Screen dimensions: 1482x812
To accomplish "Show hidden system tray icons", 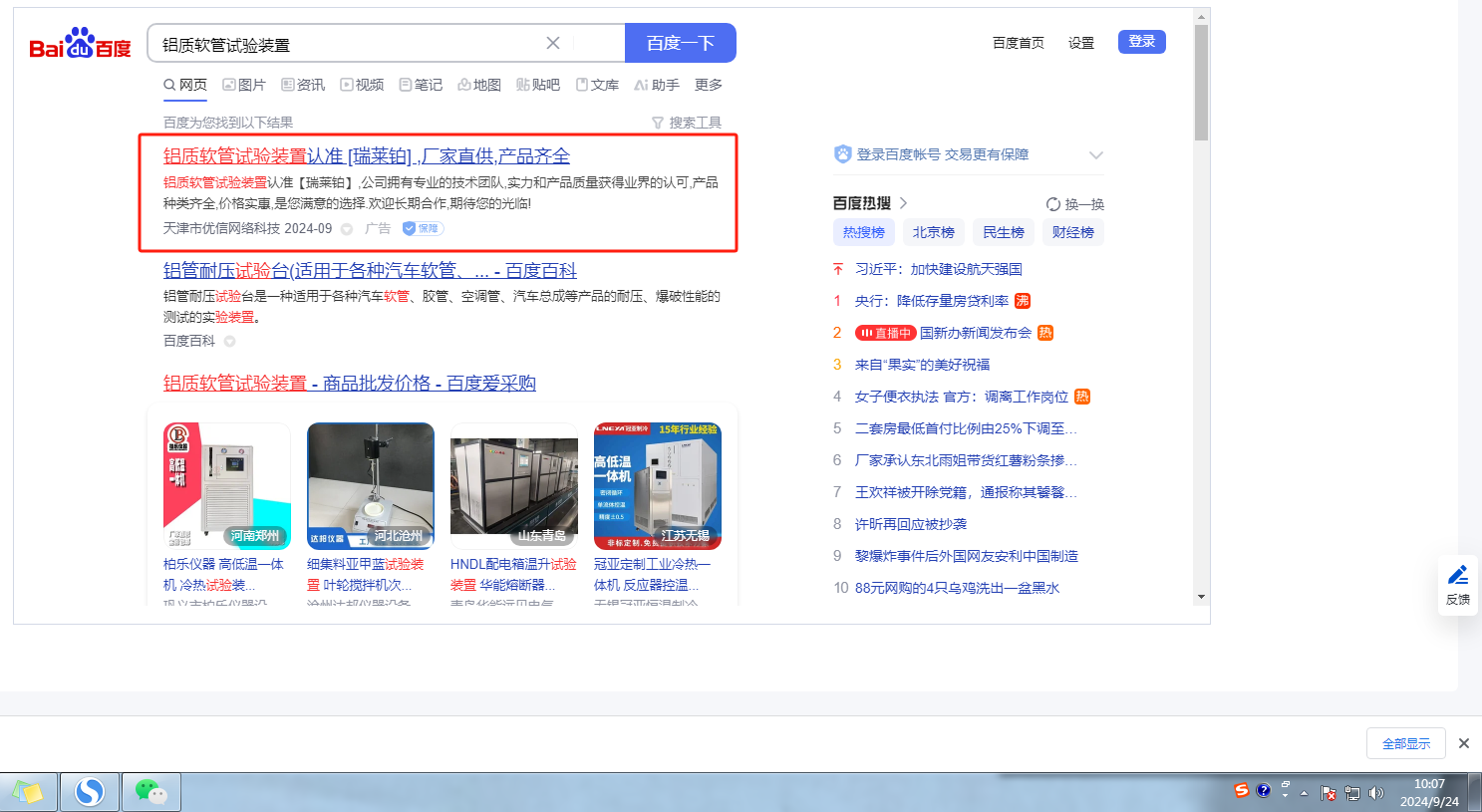I will [1304, 793].
